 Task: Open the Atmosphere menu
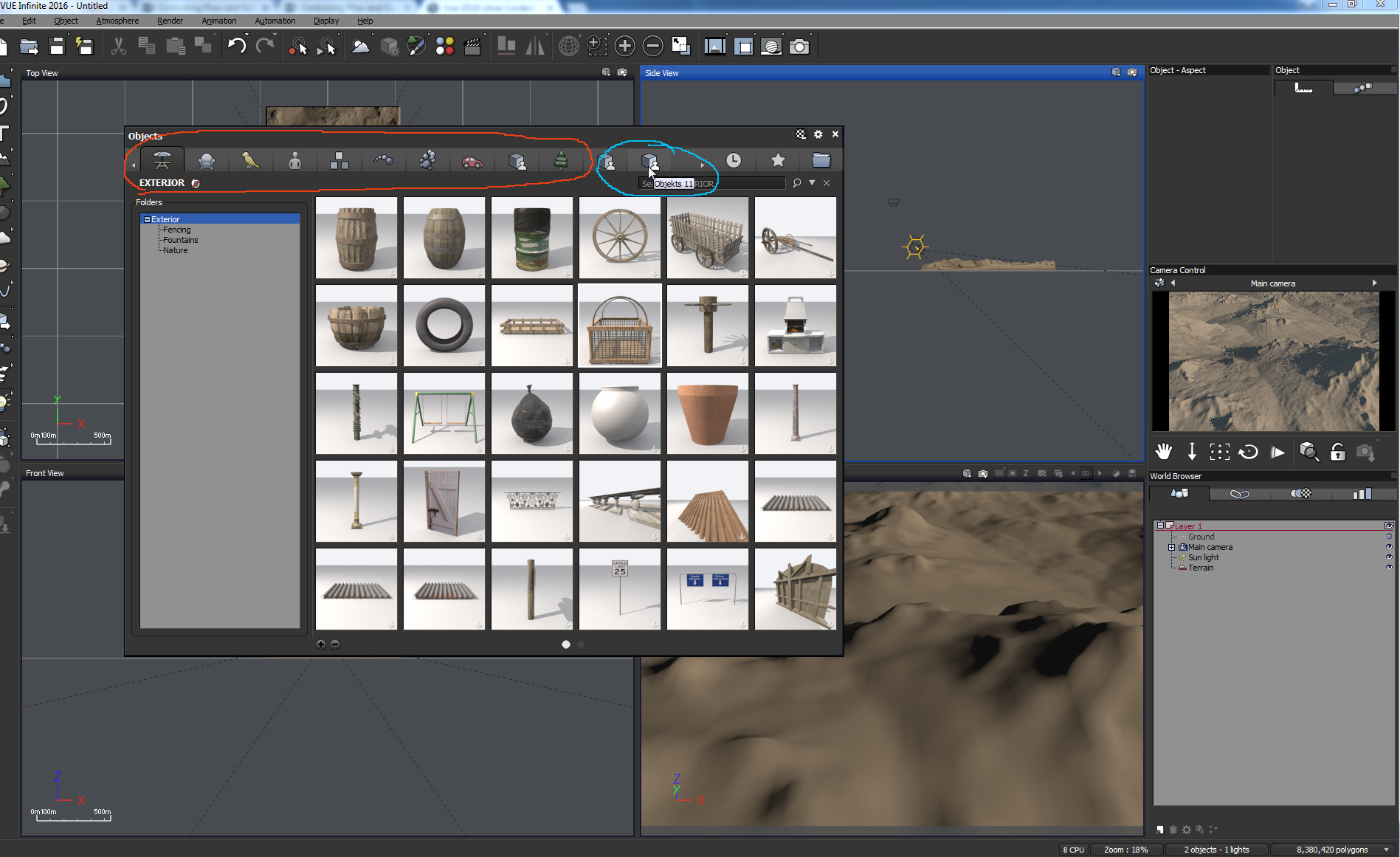click(117, 21)
